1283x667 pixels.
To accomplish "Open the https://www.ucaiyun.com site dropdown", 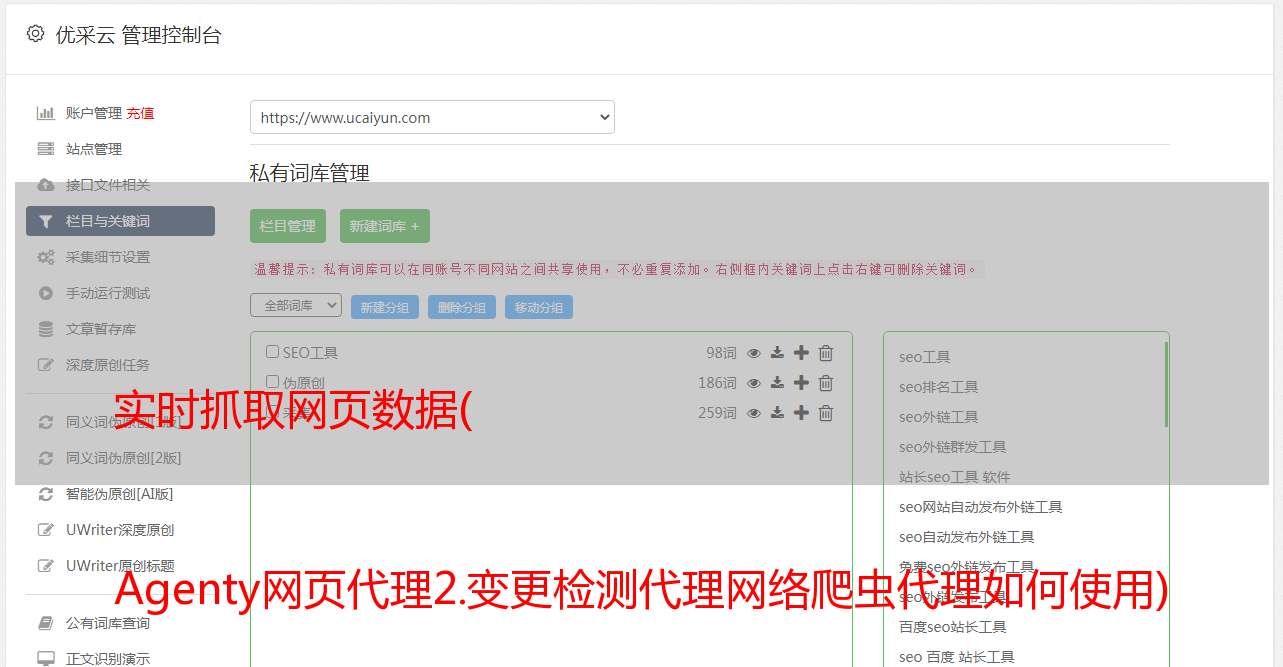I will [432, 117].
